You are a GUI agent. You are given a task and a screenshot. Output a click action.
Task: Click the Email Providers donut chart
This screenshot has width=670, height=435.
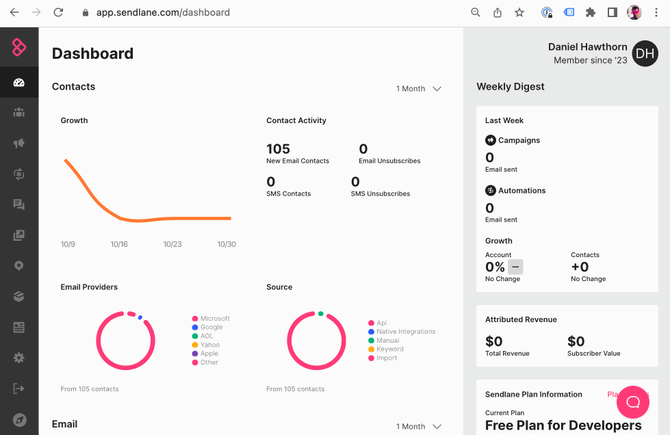(x=126, y=341)
